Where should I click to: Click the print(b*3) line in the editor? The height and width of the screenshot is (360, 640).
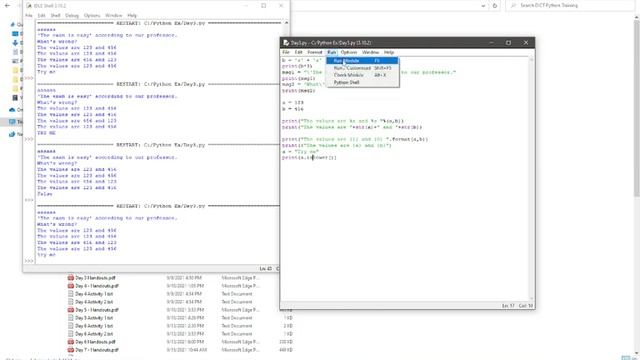(297, 66)
